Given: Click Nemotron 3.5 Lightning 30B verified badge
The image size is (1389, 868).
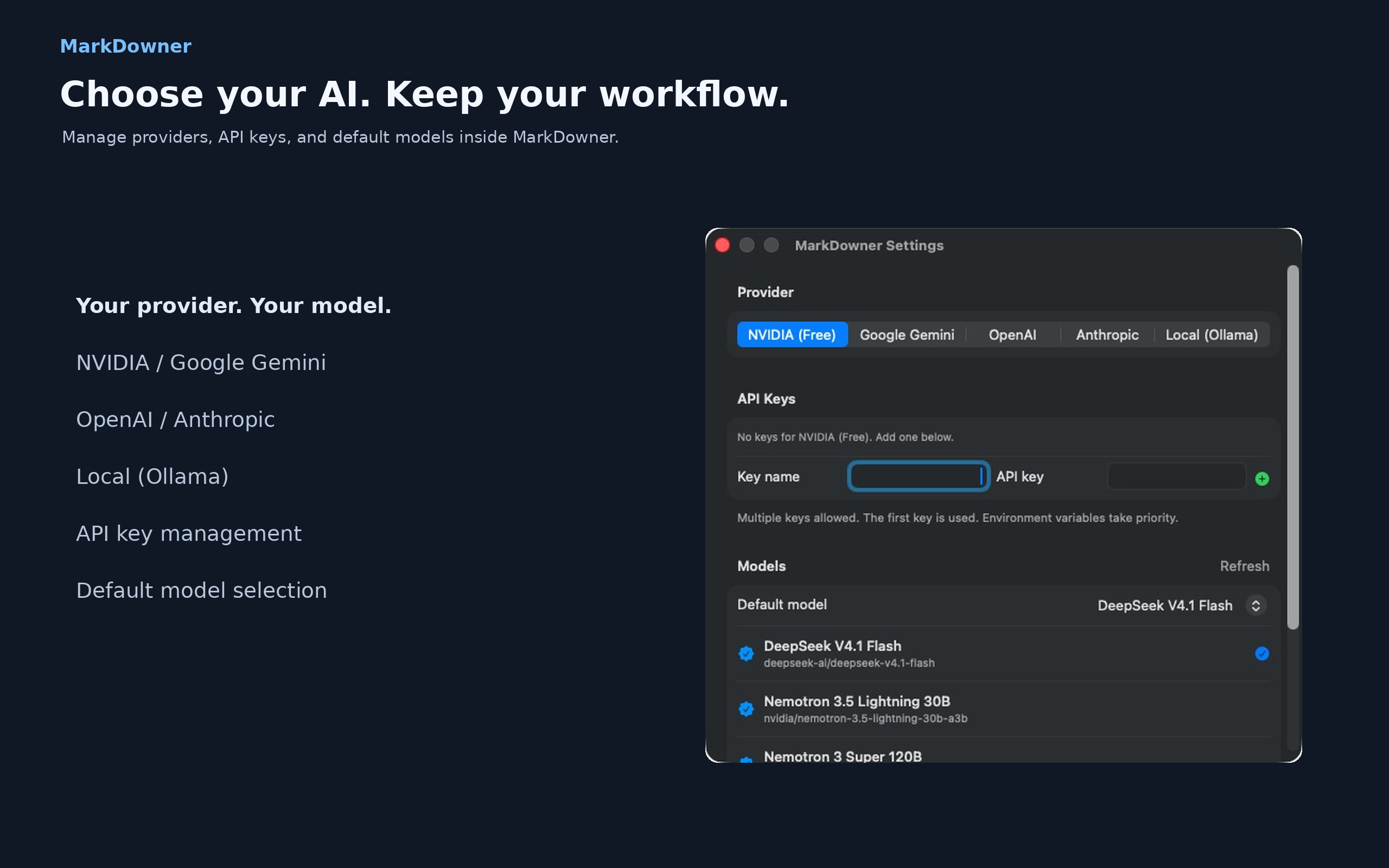Looking at the screenshot, I should pos(746,709).
